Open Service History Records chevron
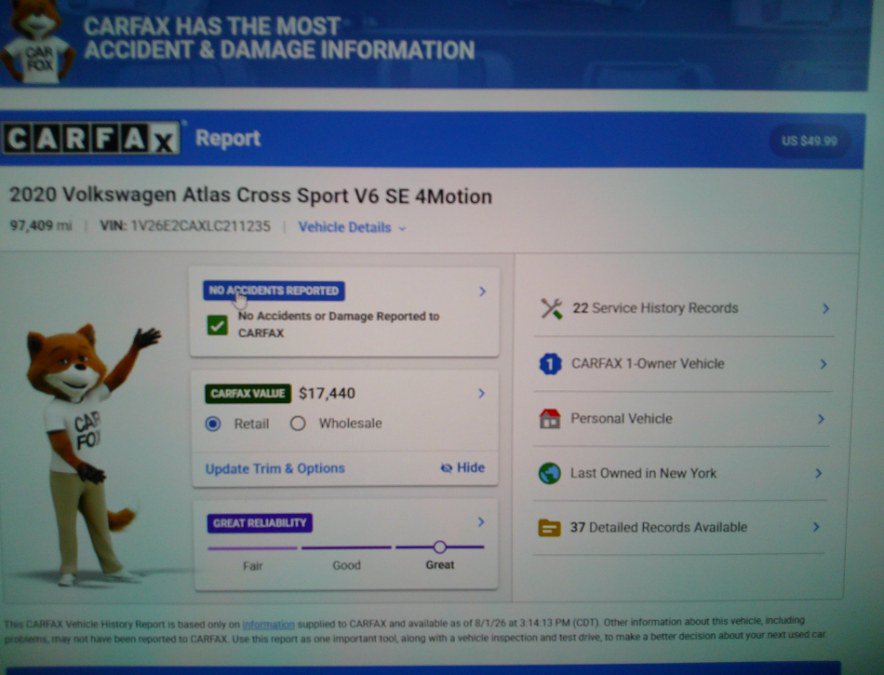The width and height of the screenshot is (884, 675). 825,309
